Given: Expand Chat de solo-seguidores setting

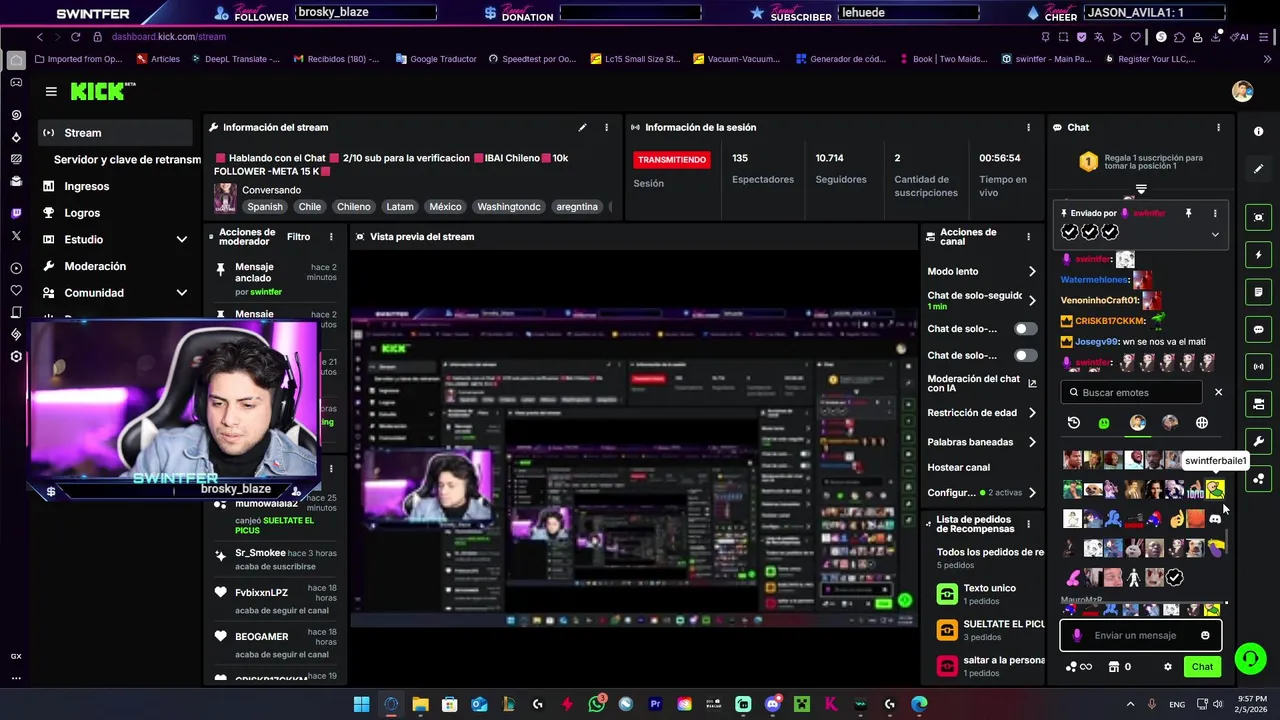Looking at the screenshot, I should [1032, 300].
